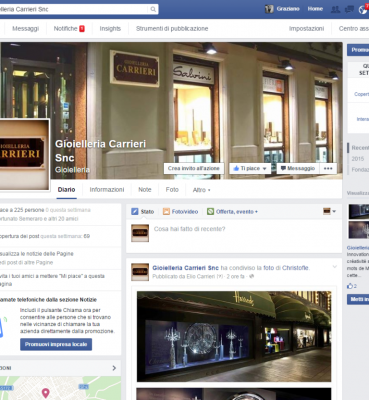Select the Note tab

tap(145, 189)
